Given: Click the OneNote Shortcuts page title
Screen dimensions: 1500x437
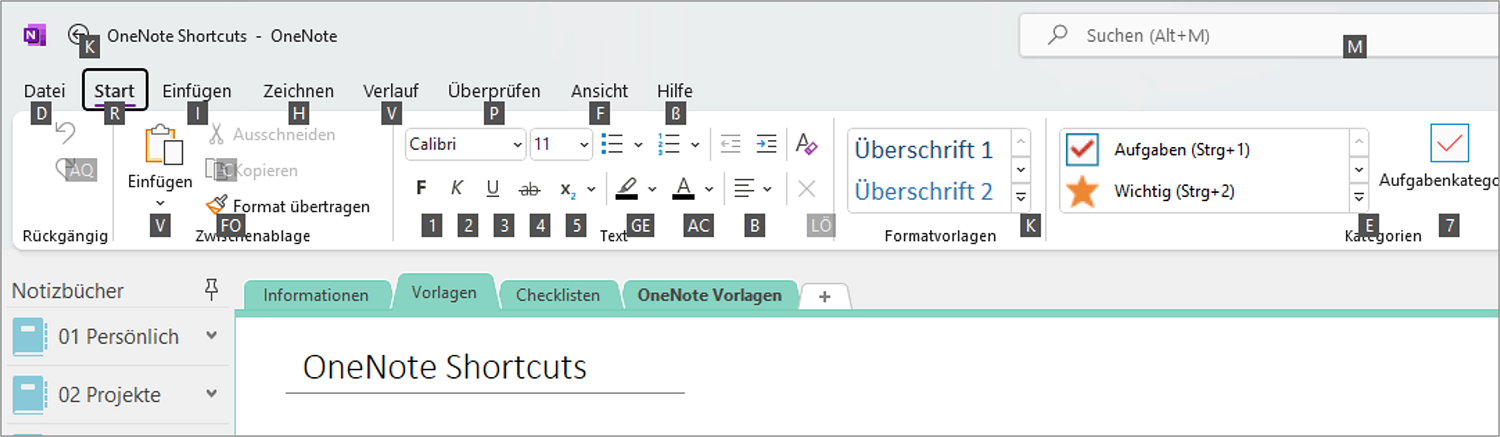Looking at the screenshot, I should 445,367.
